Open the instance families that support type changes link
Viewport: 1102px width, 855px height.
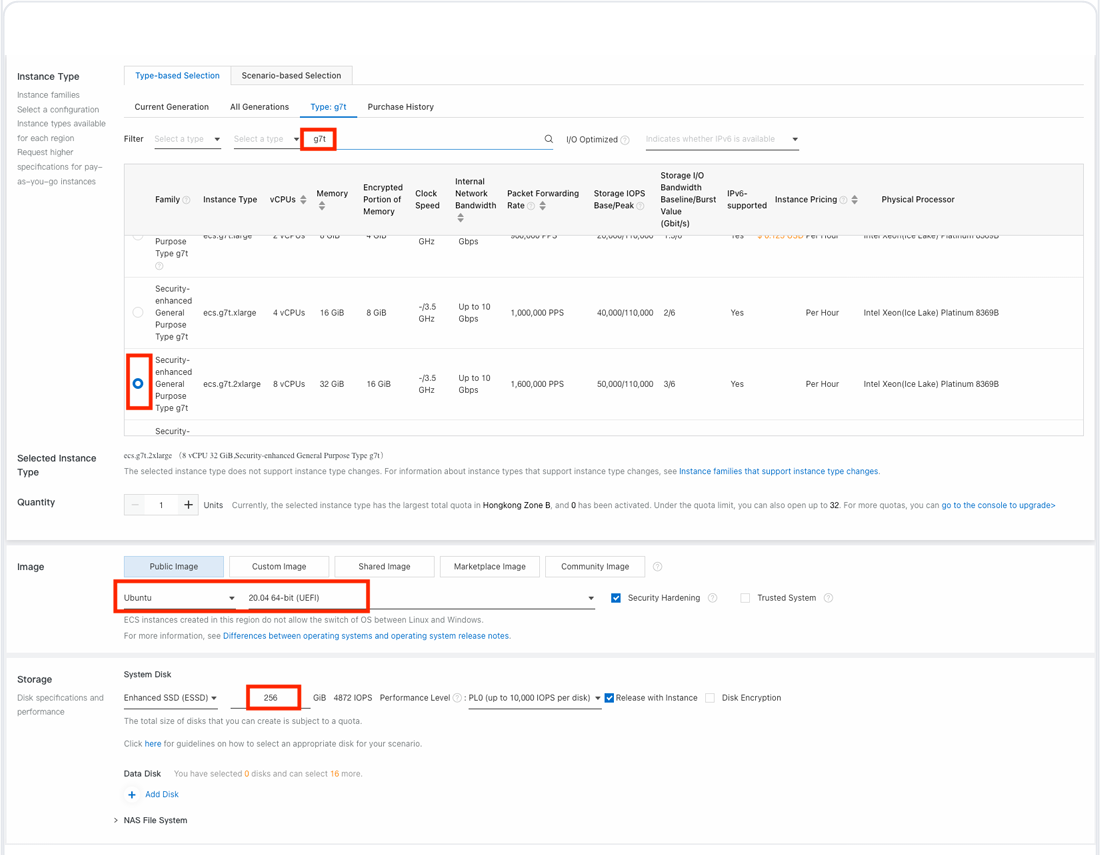point(779,471)
